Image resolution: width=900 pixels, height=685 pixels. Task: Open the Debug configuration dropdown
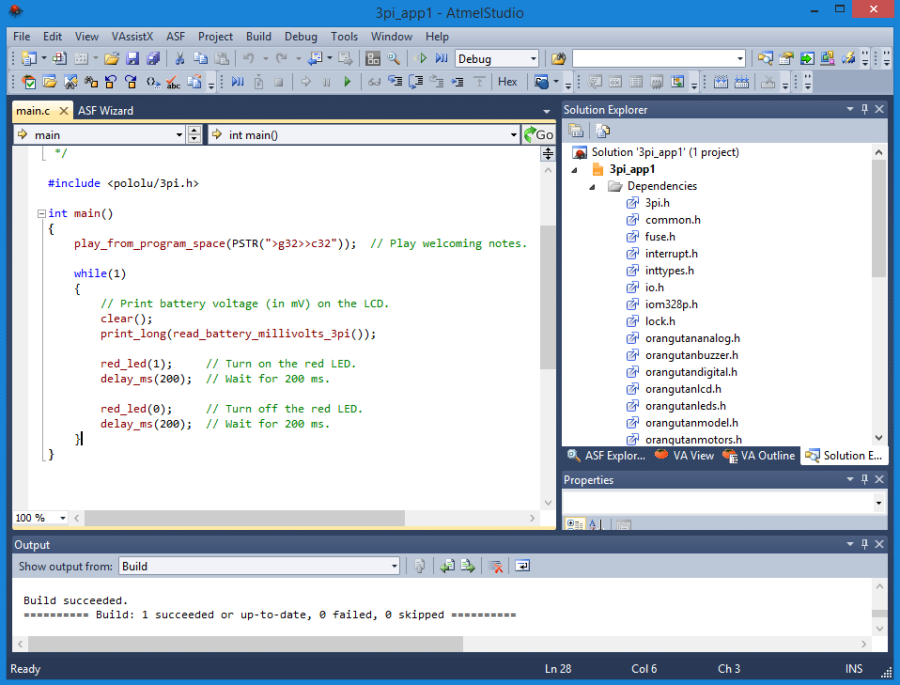533,59
